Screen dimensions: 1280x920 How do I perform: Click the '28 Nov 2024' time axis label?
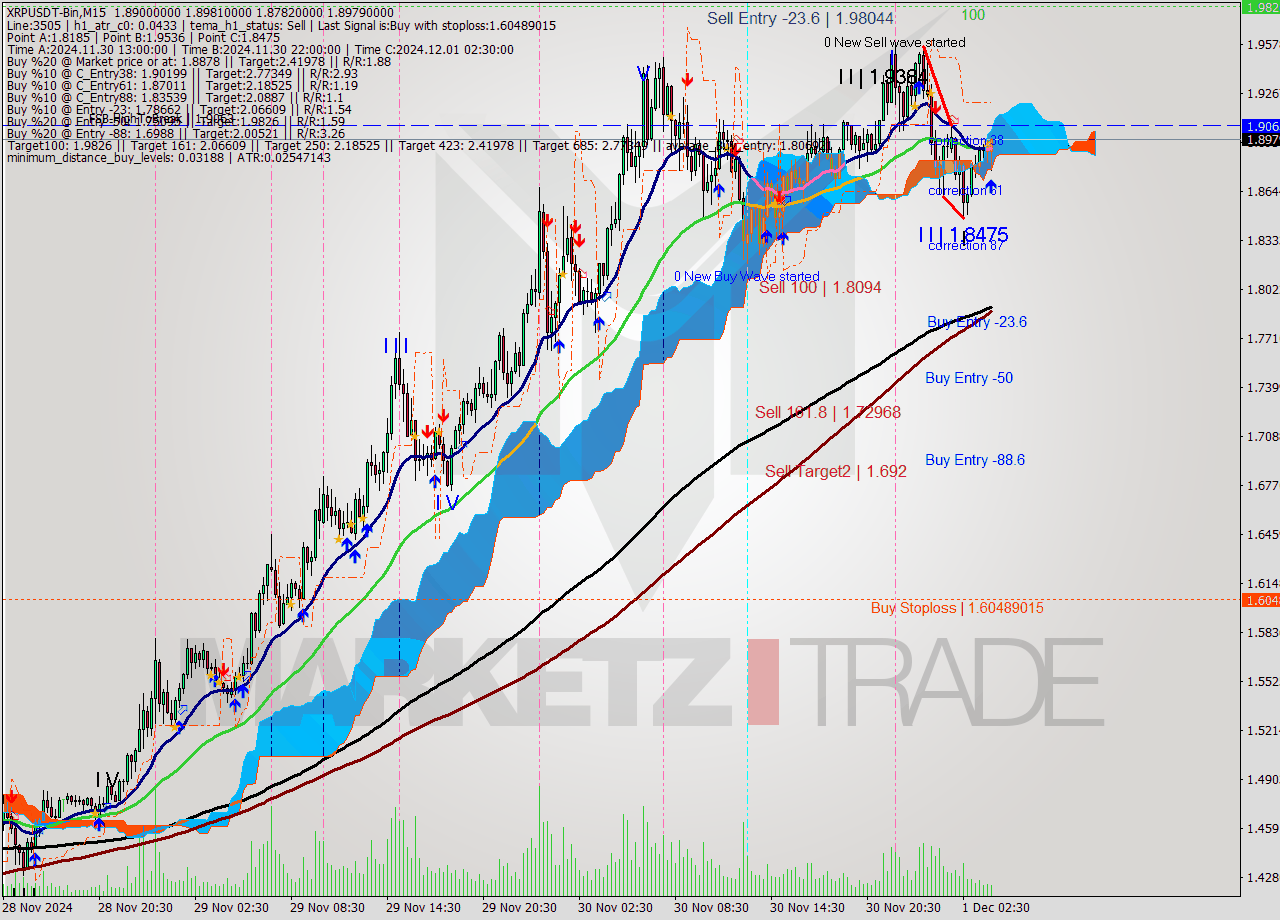37,908
